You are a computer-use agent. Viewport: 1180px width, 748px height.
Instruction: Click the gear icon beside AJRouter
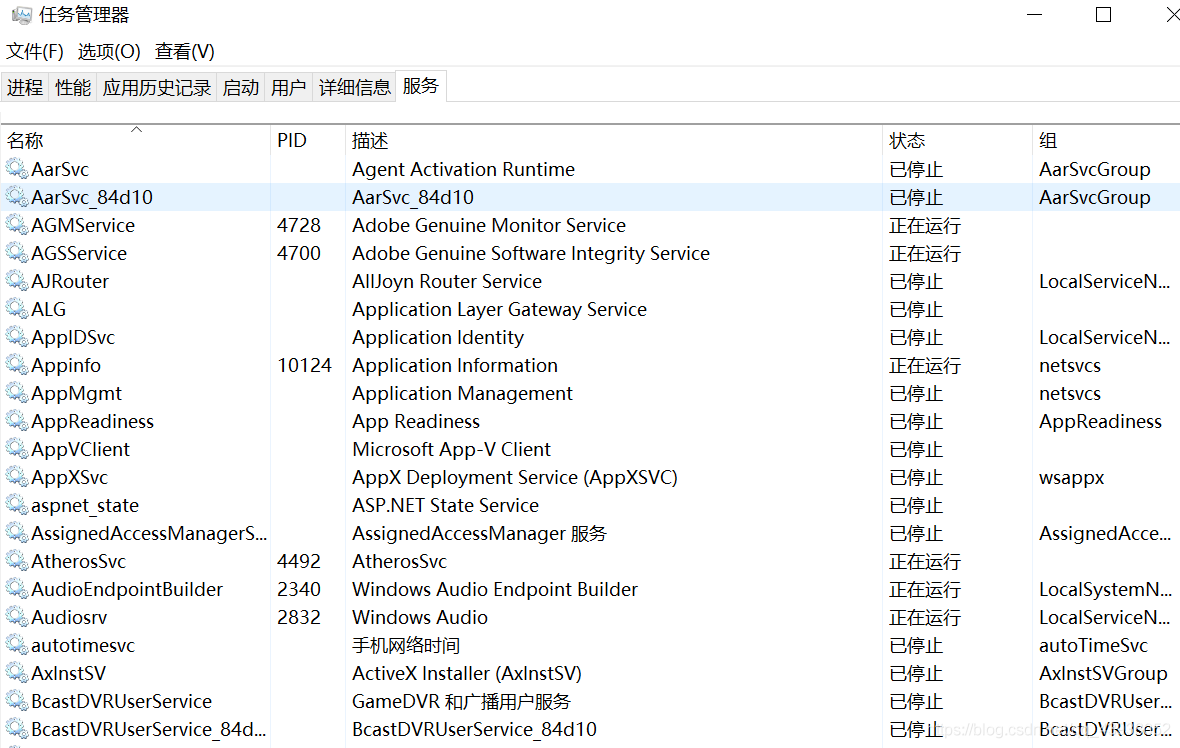[17, 281]
